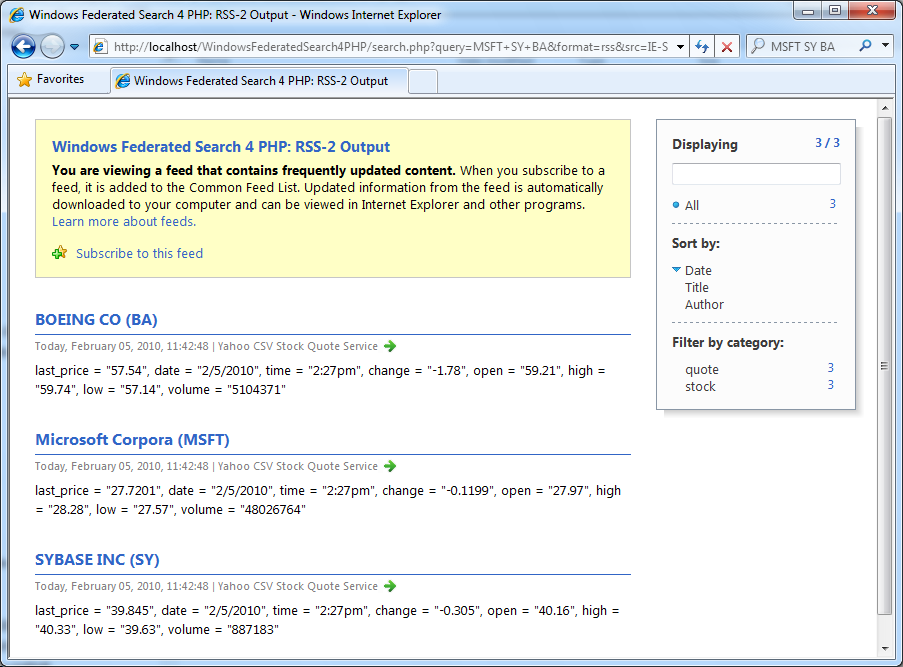Click Subscribe to this feed link
903x667 pixels.
point(139,253)
